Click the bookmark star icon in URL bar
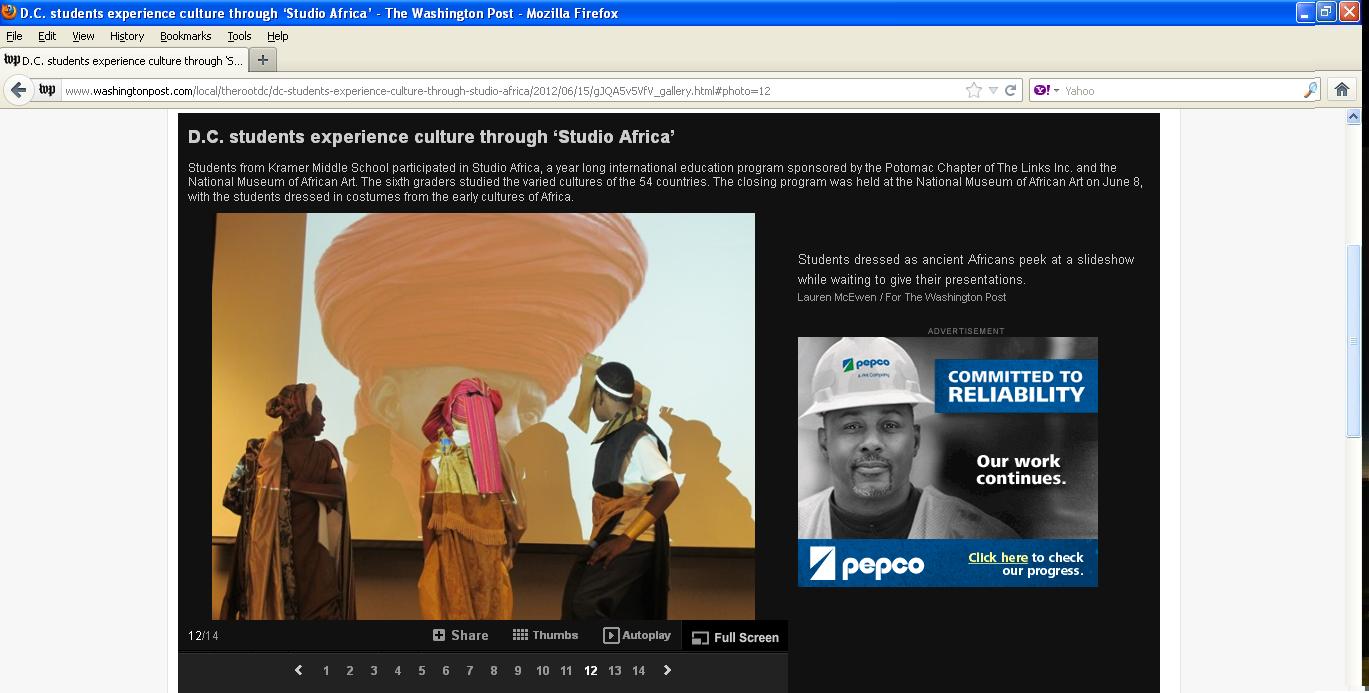 (973, 90)
